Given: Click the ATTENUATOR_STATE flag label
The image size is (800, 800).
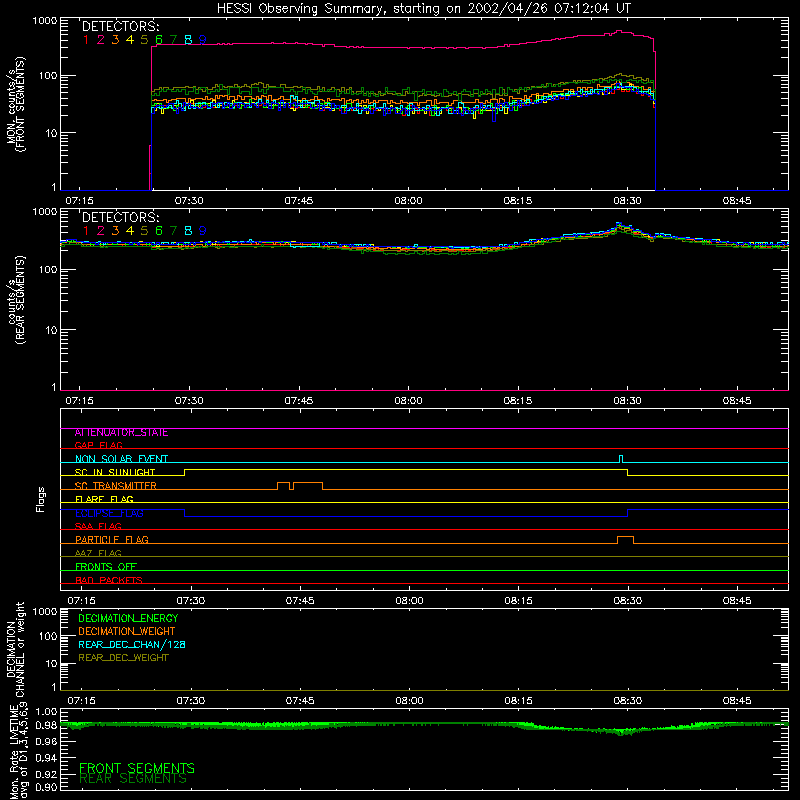Looking at the screenshot, I should pos(121,433).
